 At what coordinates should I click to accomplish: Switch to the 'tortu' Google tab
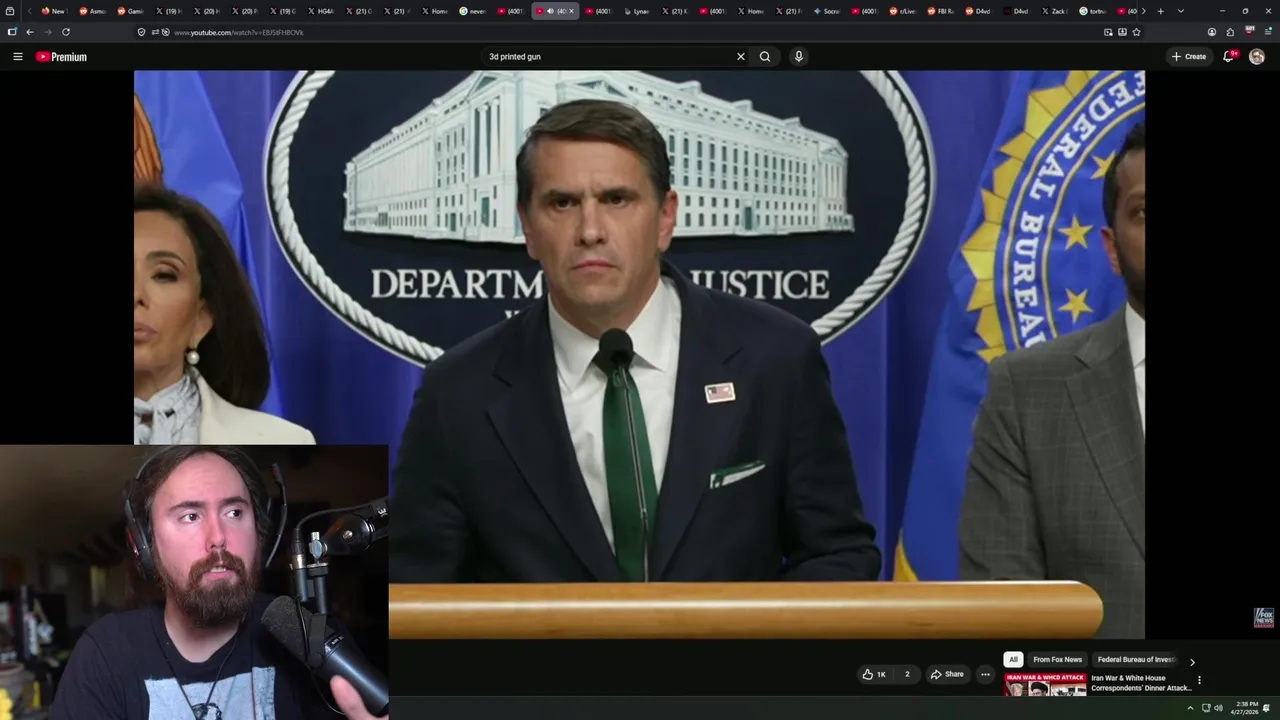click(1092, 11)
